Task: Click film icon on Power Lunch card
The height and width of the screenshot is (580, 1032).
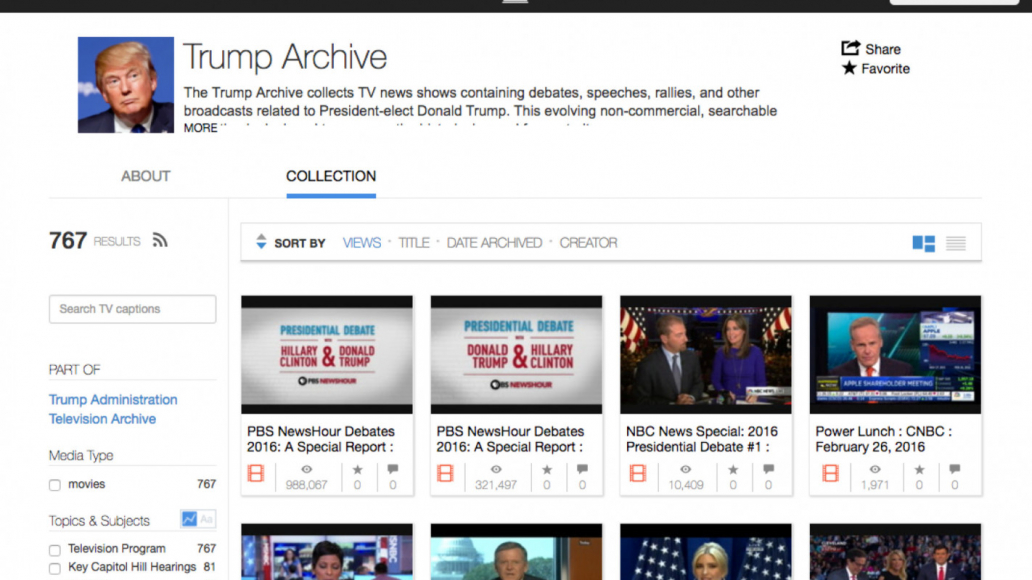Action: pyautogui.click(x=831, y=473)
